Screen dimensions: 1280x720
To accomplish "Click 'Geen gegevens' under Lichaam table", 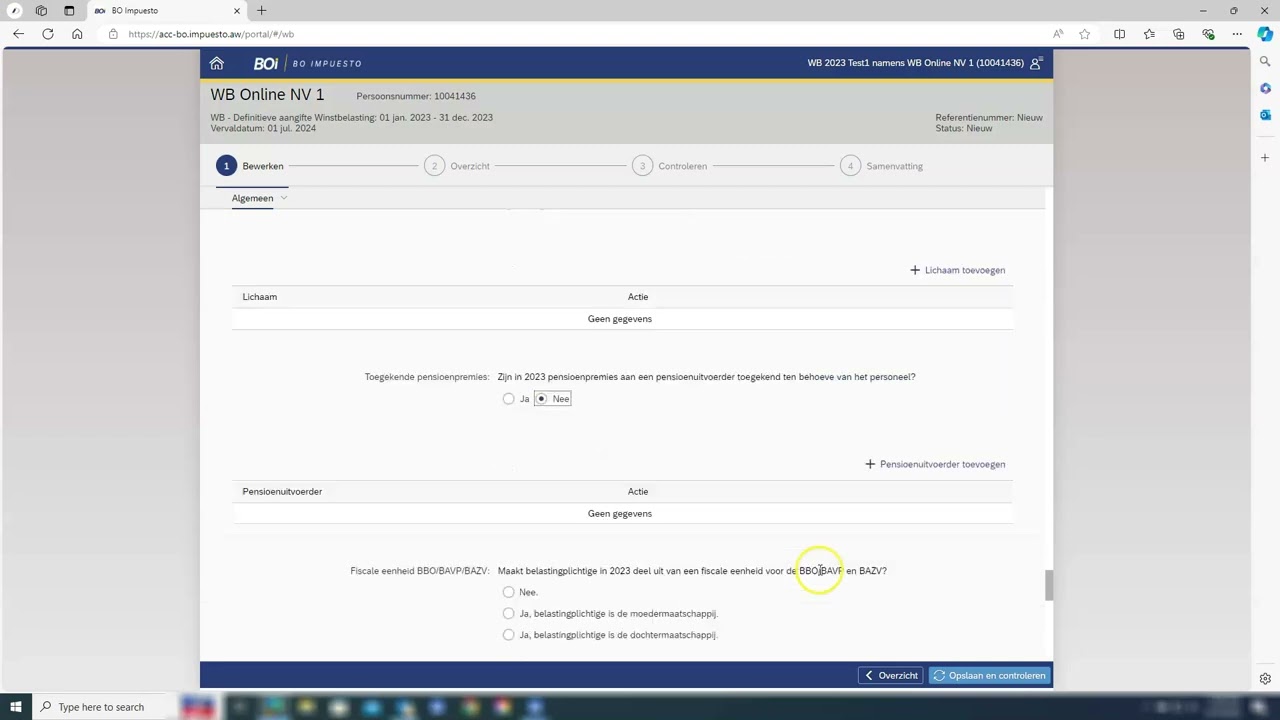I will click(620, 319).
